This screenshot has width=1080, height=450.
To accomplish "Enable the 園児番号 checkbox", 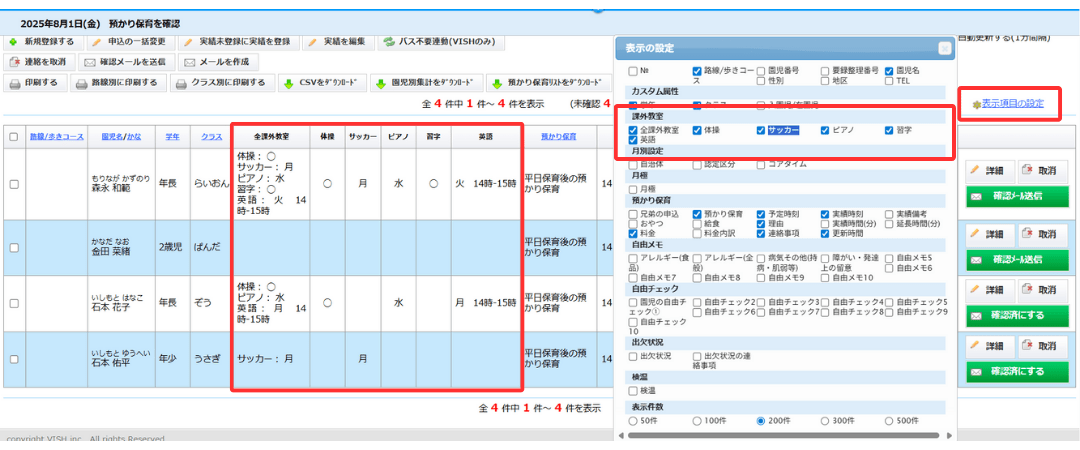I will pos(760,71).
